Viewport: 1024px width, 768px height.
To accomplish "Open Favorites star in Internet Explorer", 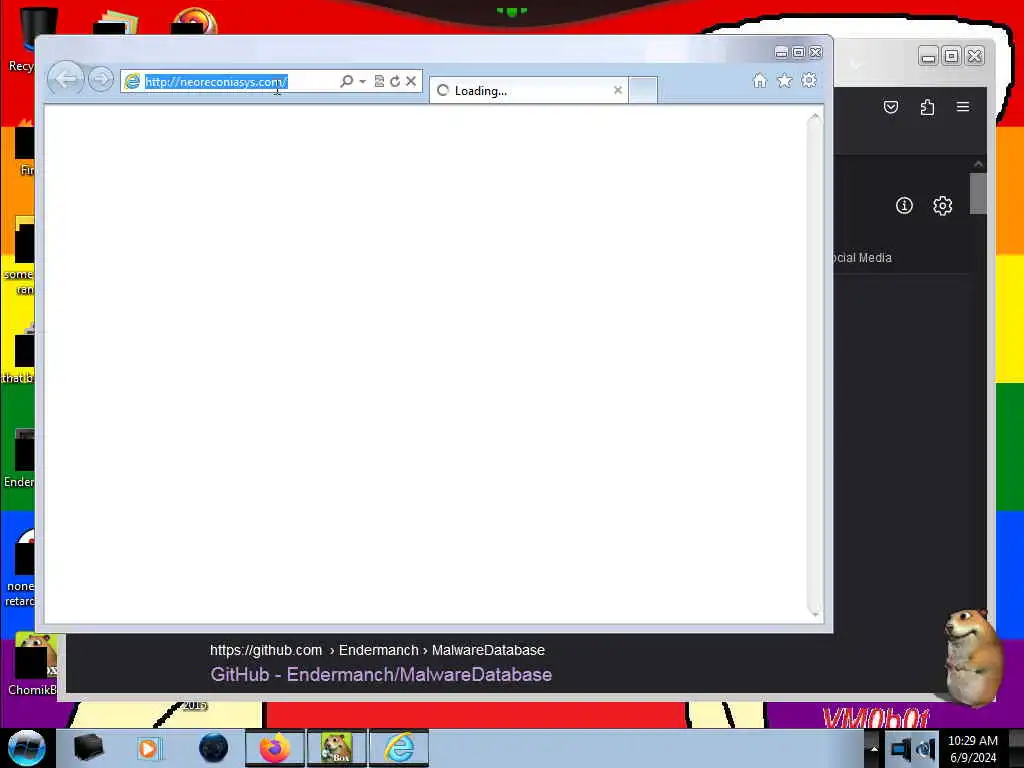I will [784, 80].
